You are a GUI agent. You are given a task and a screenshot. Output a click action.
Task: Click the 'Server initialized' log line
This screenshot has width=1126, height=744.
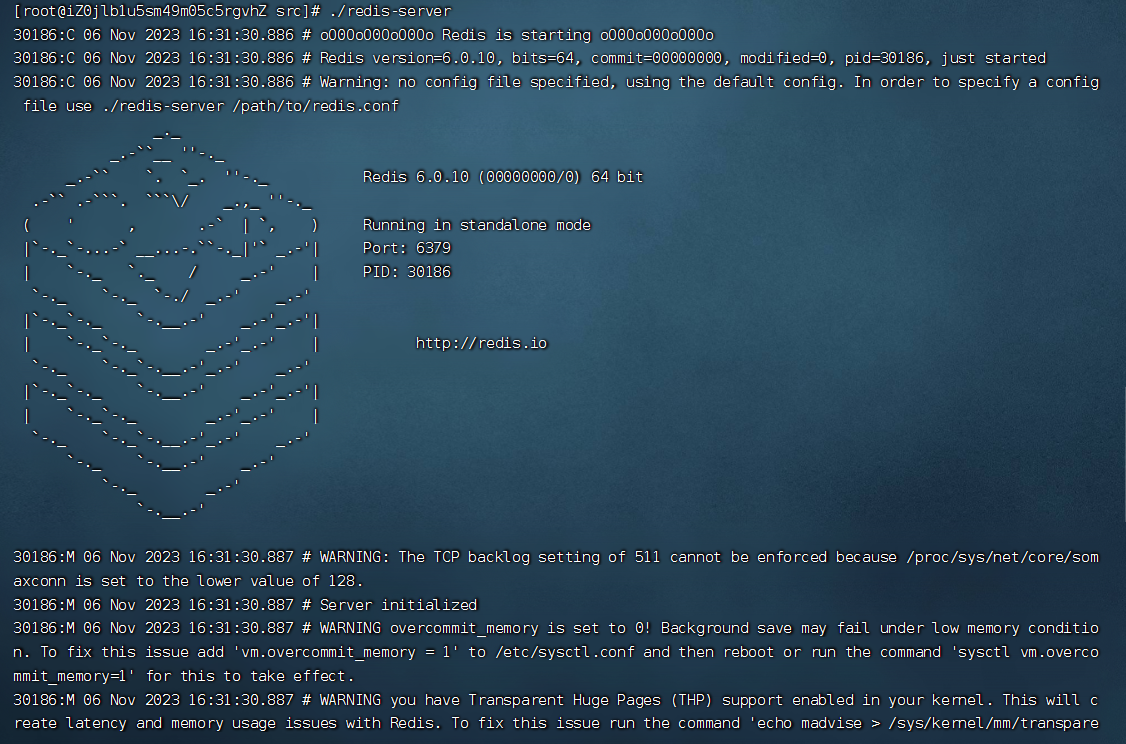tap(399, 605)
